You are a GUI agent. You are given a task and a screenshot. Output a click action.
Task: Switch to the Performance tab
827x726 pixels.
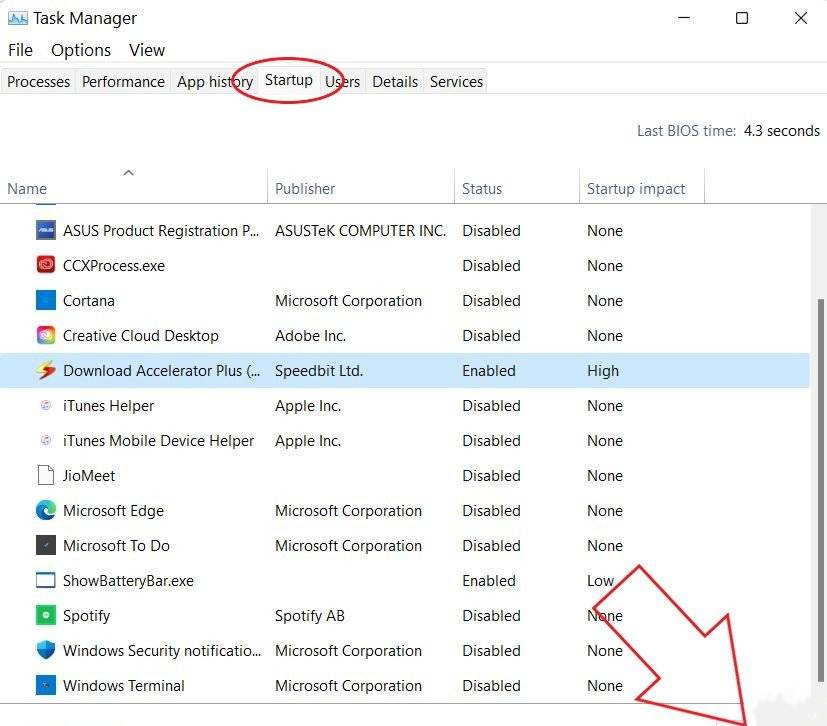click(x=123, y=82)
